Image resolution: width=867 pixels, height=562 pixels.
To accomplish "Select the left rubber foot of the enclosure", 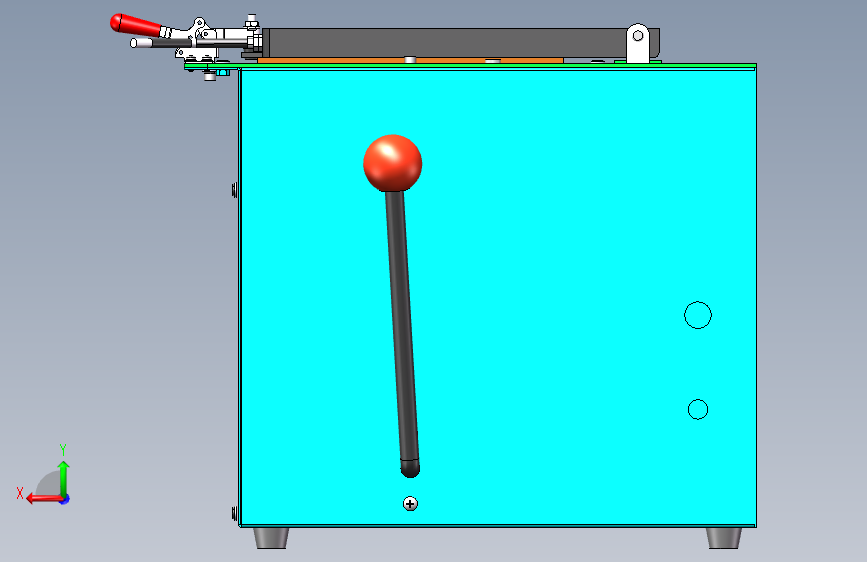I will 271,538.
